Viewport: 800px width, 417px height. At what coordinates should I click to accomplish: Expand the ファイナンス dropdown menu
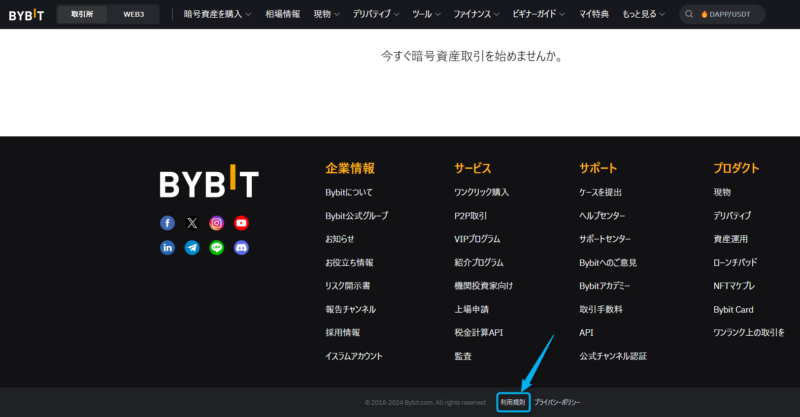coord(477,14)
